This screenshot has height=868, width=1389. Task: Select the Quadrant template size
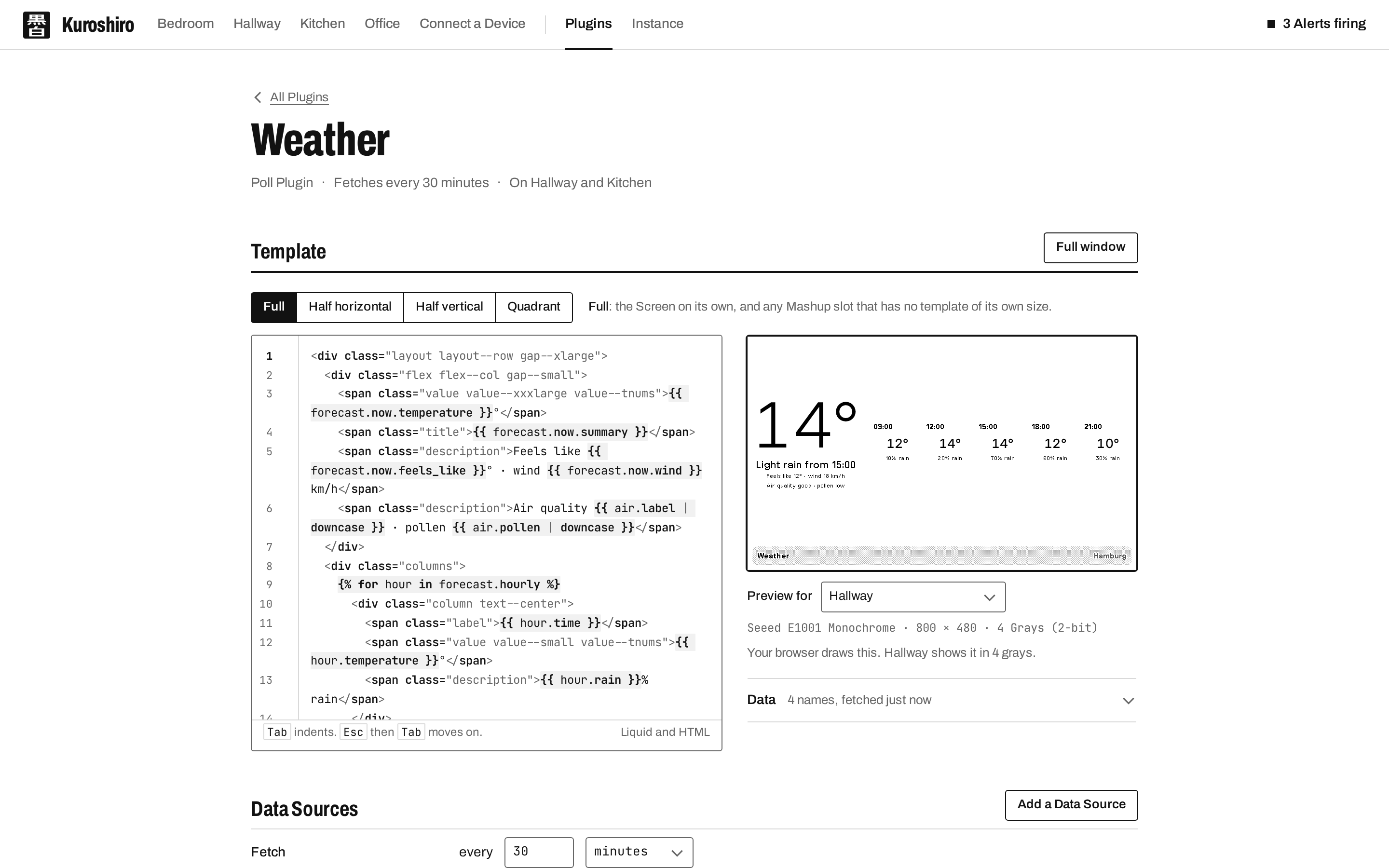[534, 307]
